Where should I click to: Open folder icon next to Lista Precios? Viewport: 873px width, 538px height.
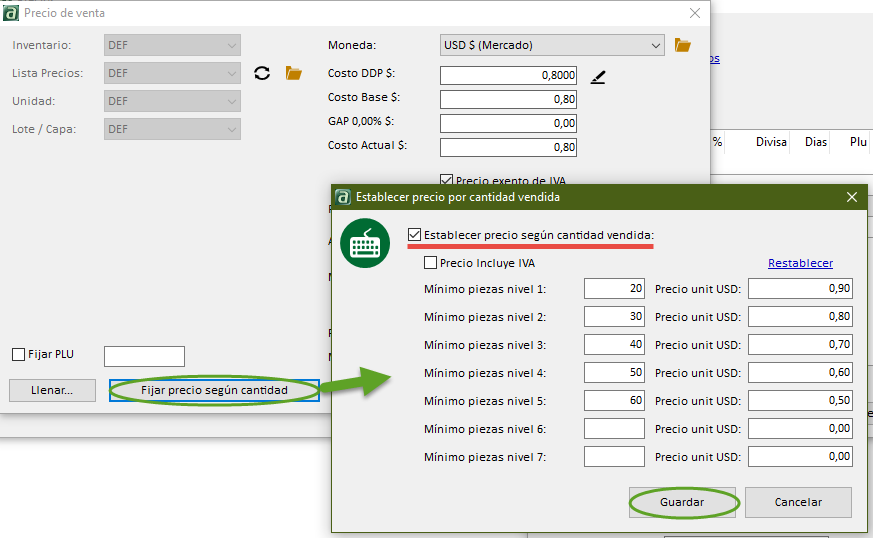(x=294, y=73)
